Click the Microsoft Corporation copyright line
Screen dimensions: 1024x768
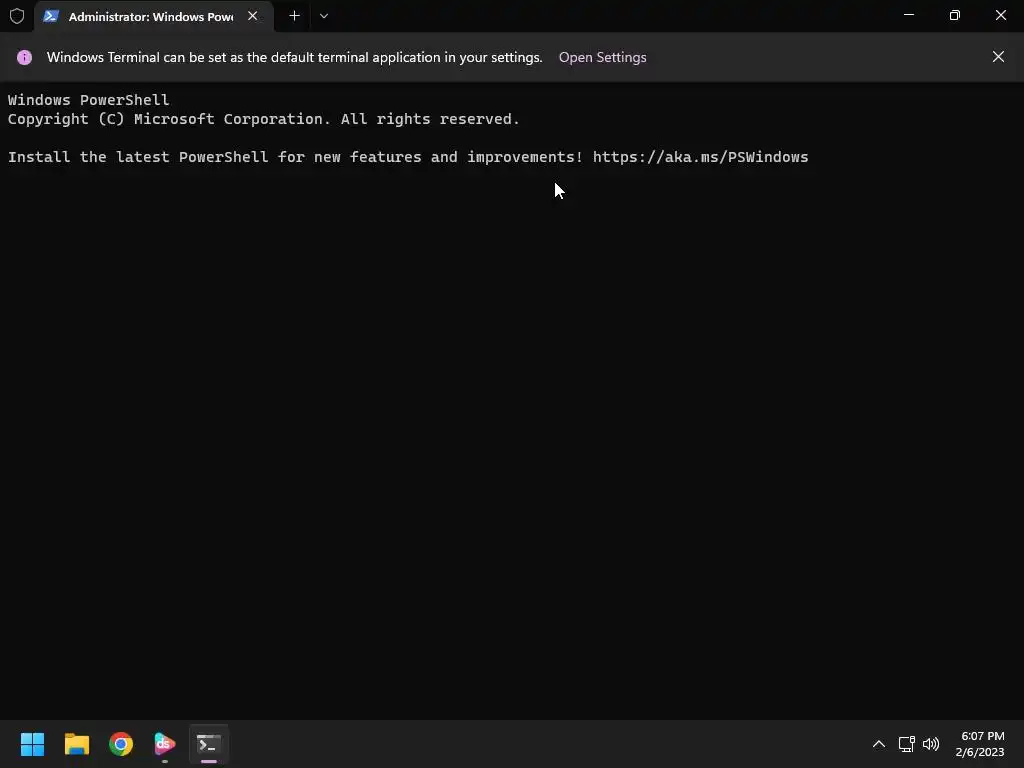click(x=264, y=119)
